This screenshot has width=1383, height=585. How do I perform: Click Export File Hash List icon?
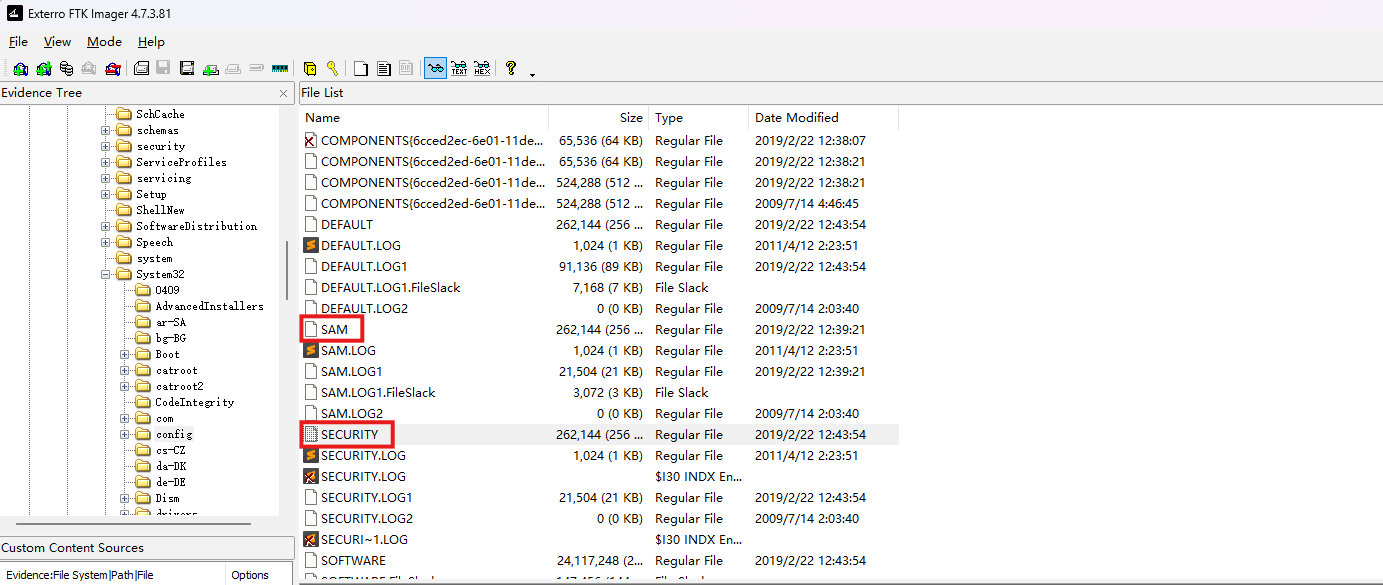tap(383, 69)
